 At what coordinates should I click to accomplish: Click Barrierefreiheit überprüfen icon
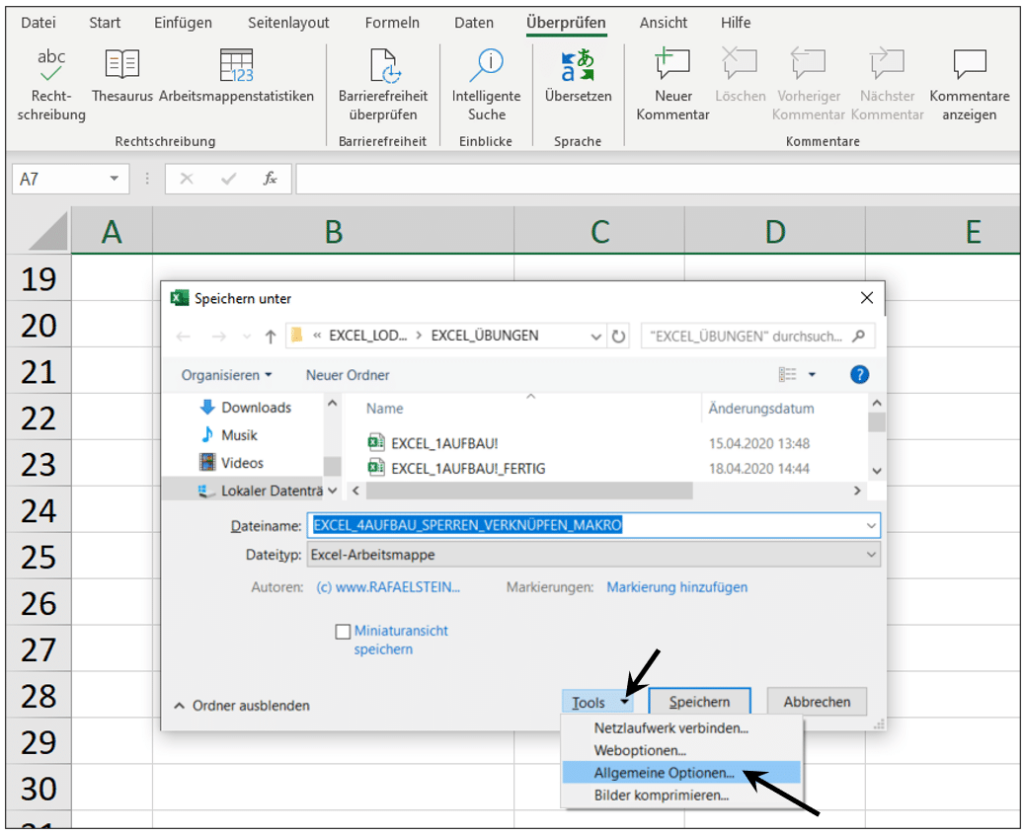pos(383,85)
